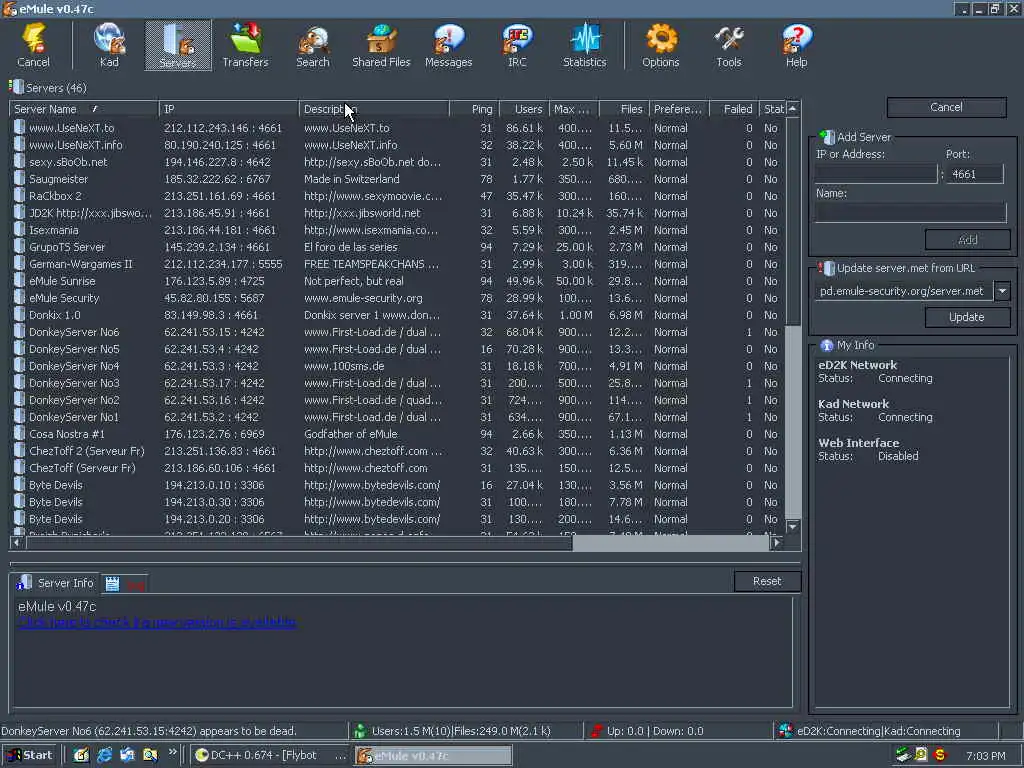Open the IRC chat window
Screen dimensions: 1024x768
coord(517,45)
